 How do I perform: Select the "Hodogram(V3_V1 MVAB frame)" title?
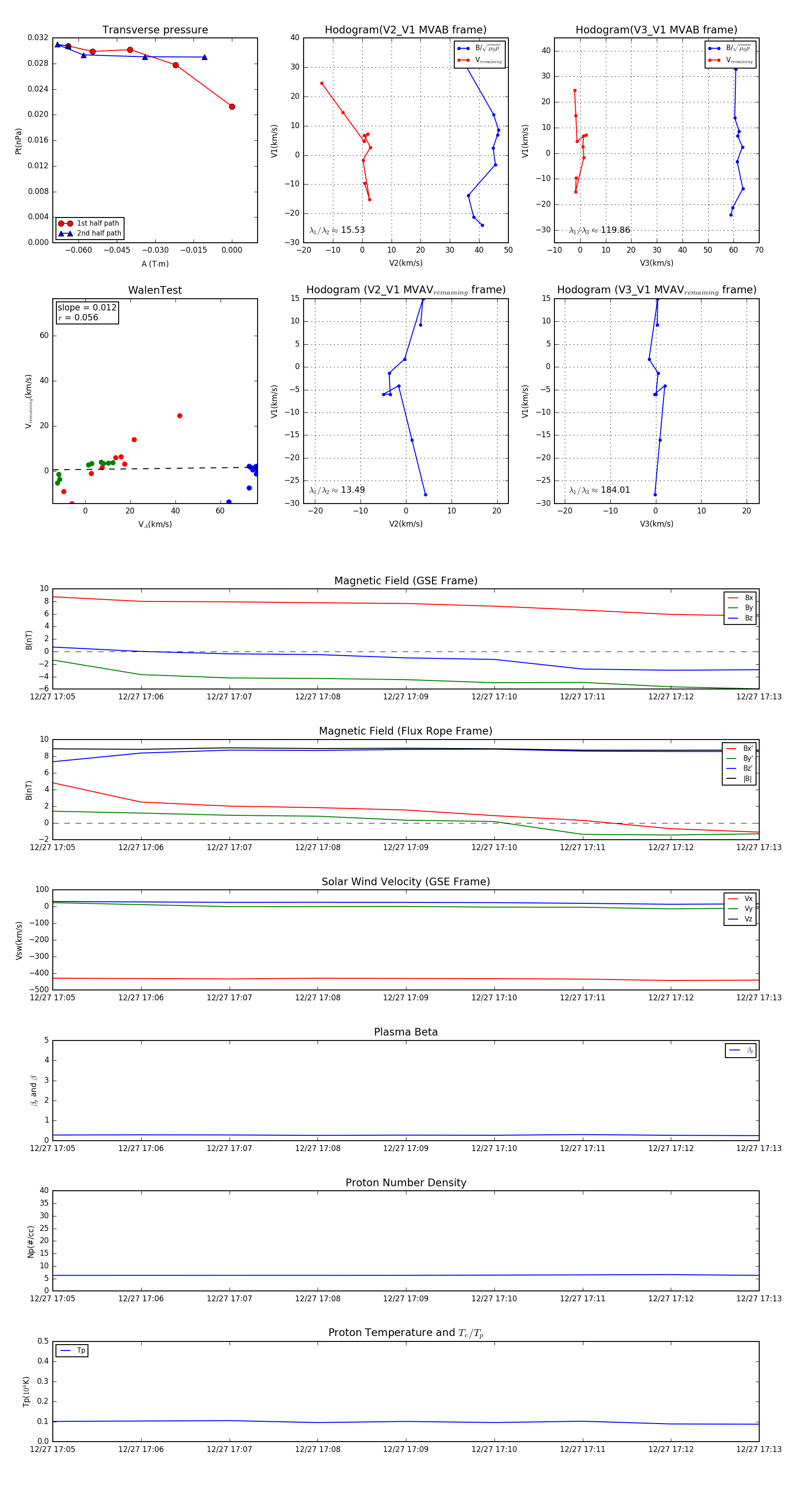click(656, 30)
